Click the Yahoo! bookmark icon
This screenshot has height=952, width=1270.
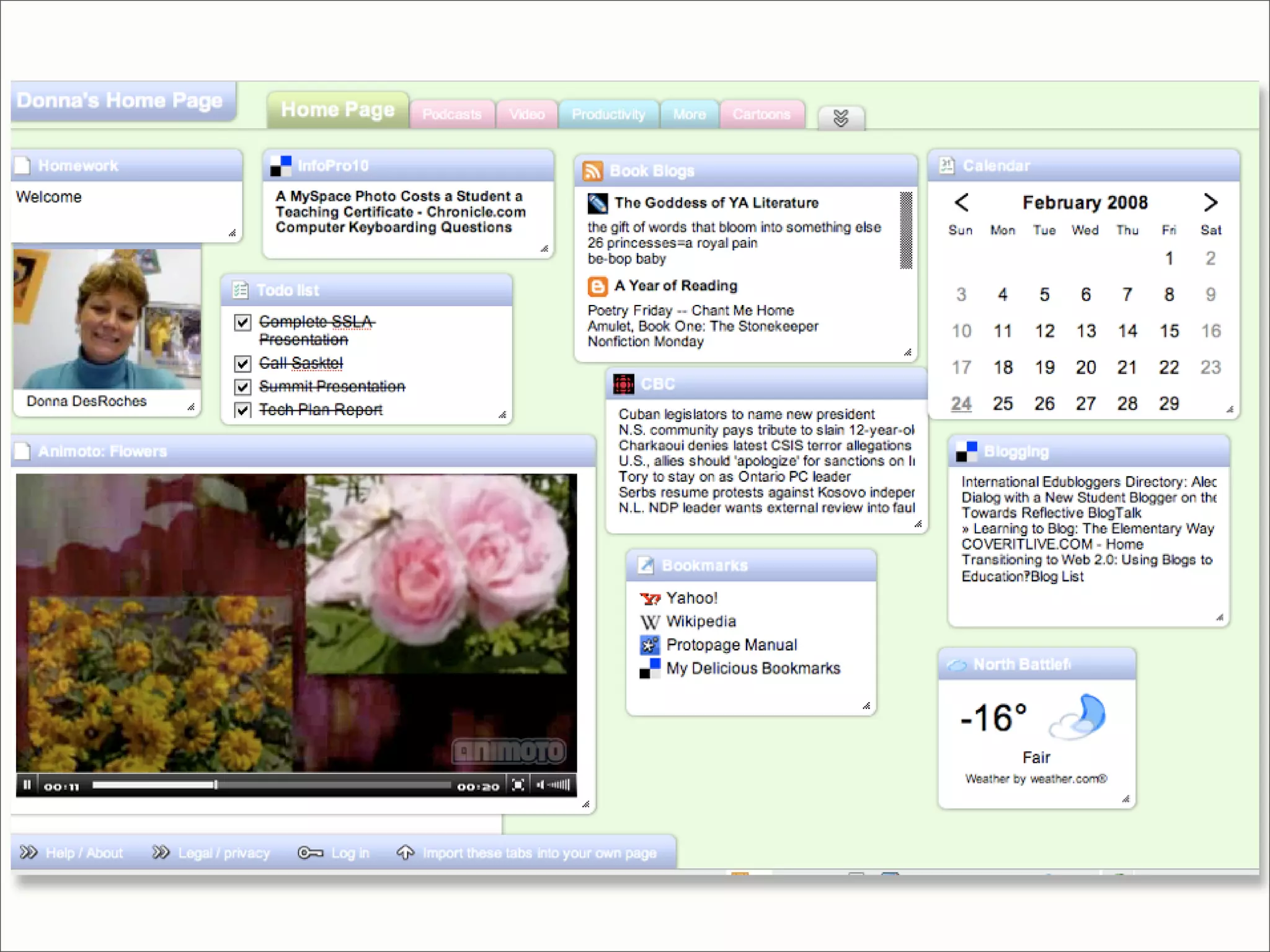650,599
